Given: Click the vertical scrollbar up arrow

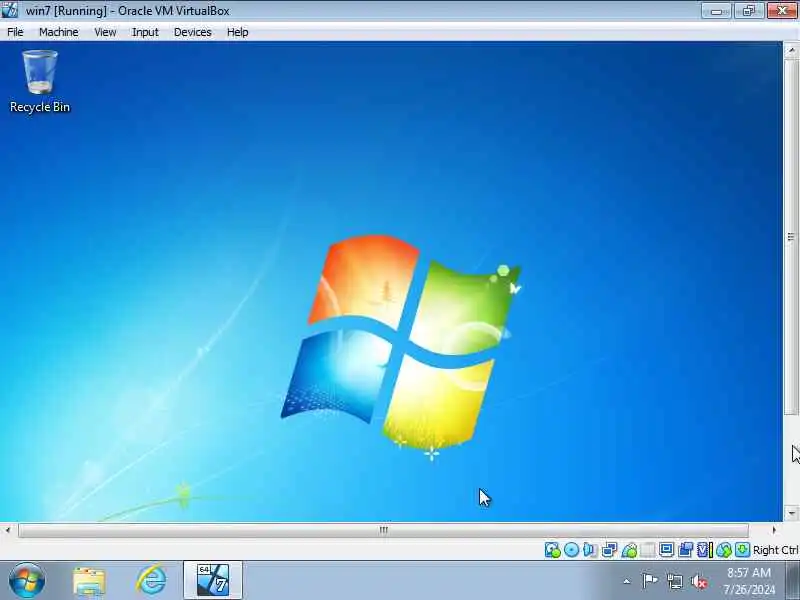Looking at the screenshot, I should tap(791, 51).
